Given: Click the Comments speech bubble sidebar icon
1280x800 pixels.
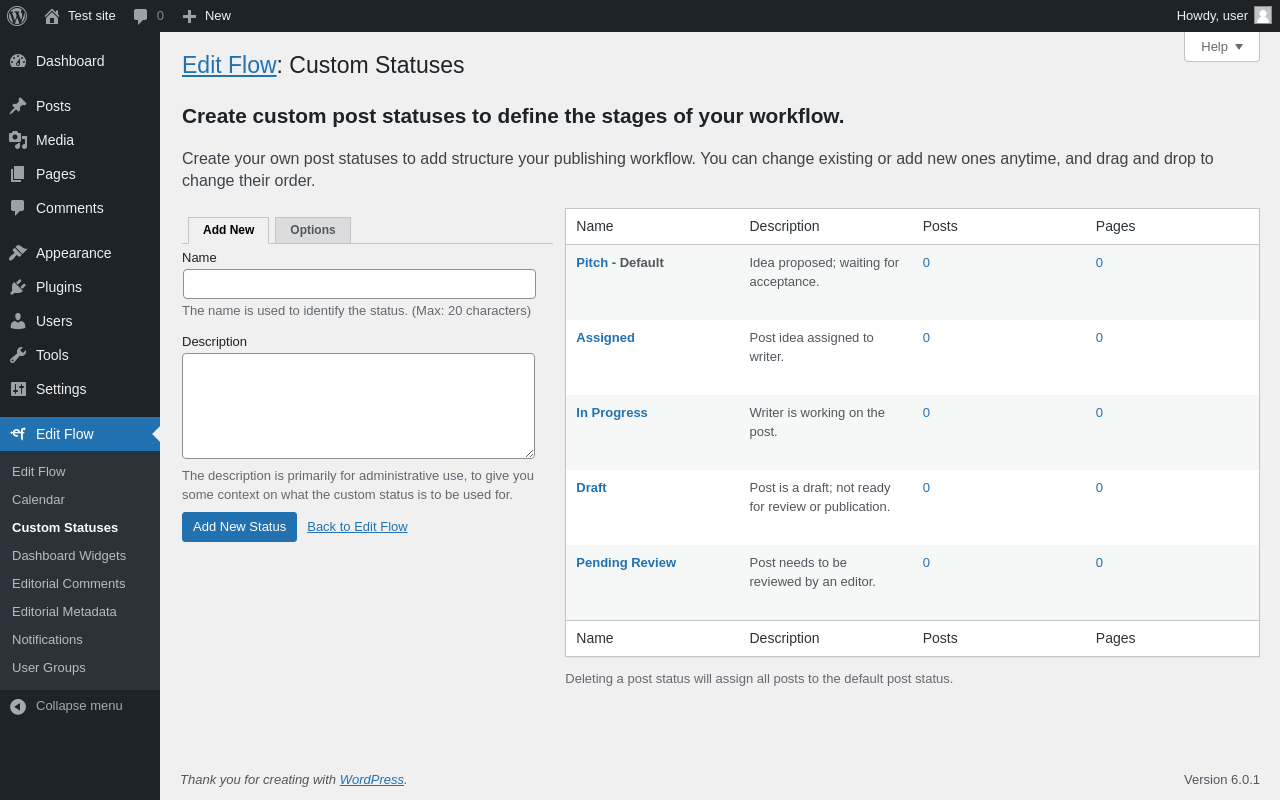Looking at the screenshot, I should [x=18, y=208].
